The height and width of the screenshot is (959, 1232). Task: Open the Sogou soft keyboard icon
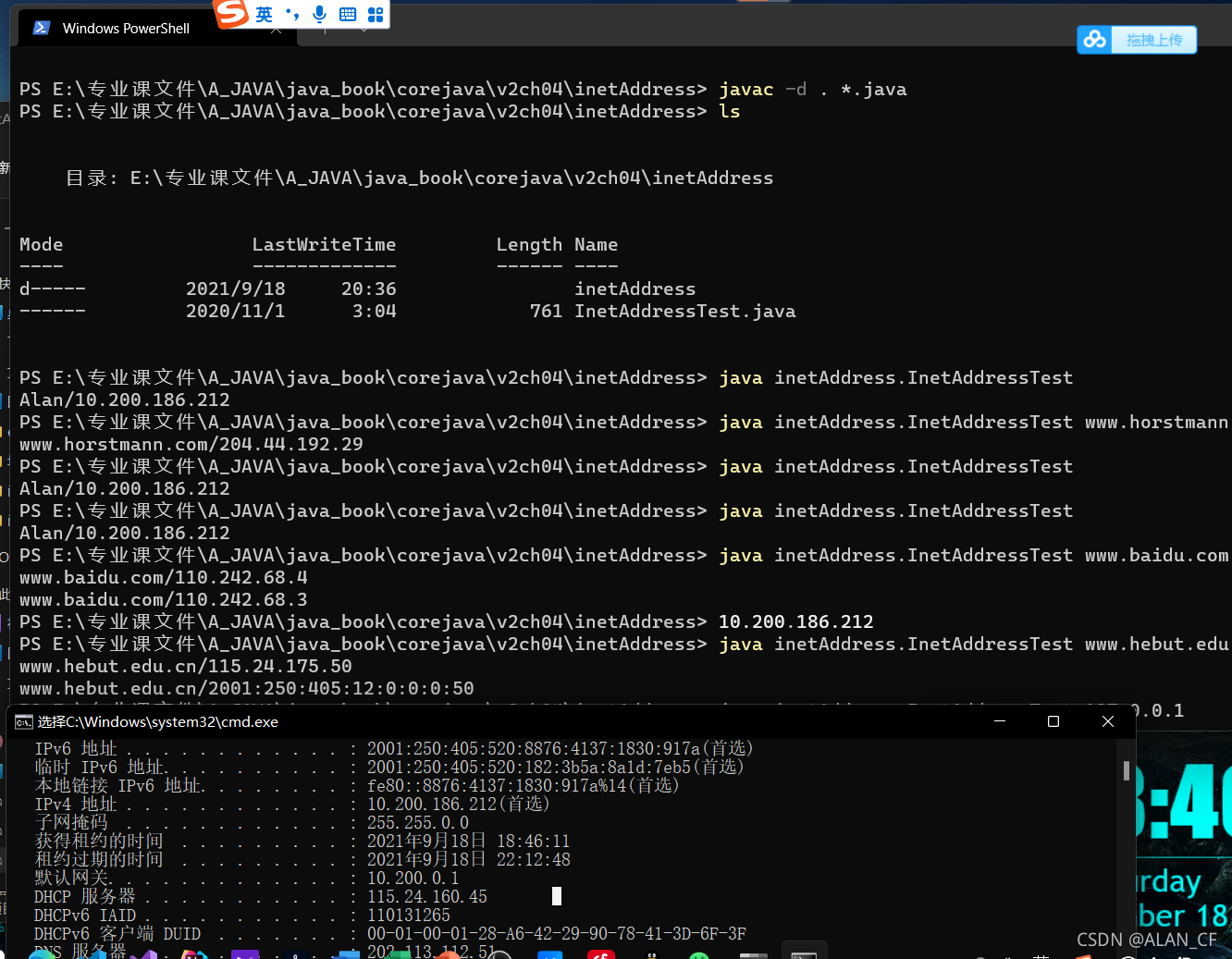pyautogui.click(x=348, y=14)
